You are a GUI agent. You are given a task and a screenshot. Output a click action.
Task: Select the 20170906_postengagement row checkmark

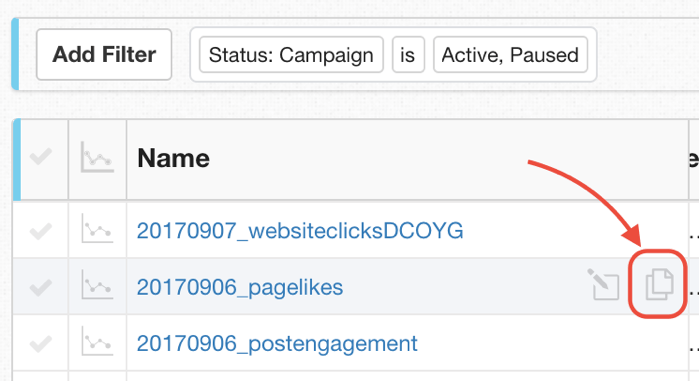[41, 344]
